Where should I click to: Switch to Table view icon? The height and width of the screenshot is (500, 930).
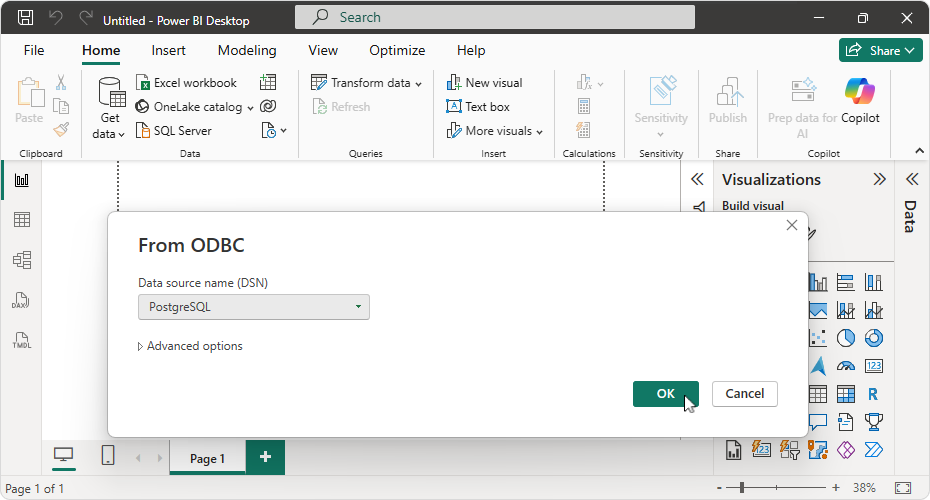click(21, 220)
